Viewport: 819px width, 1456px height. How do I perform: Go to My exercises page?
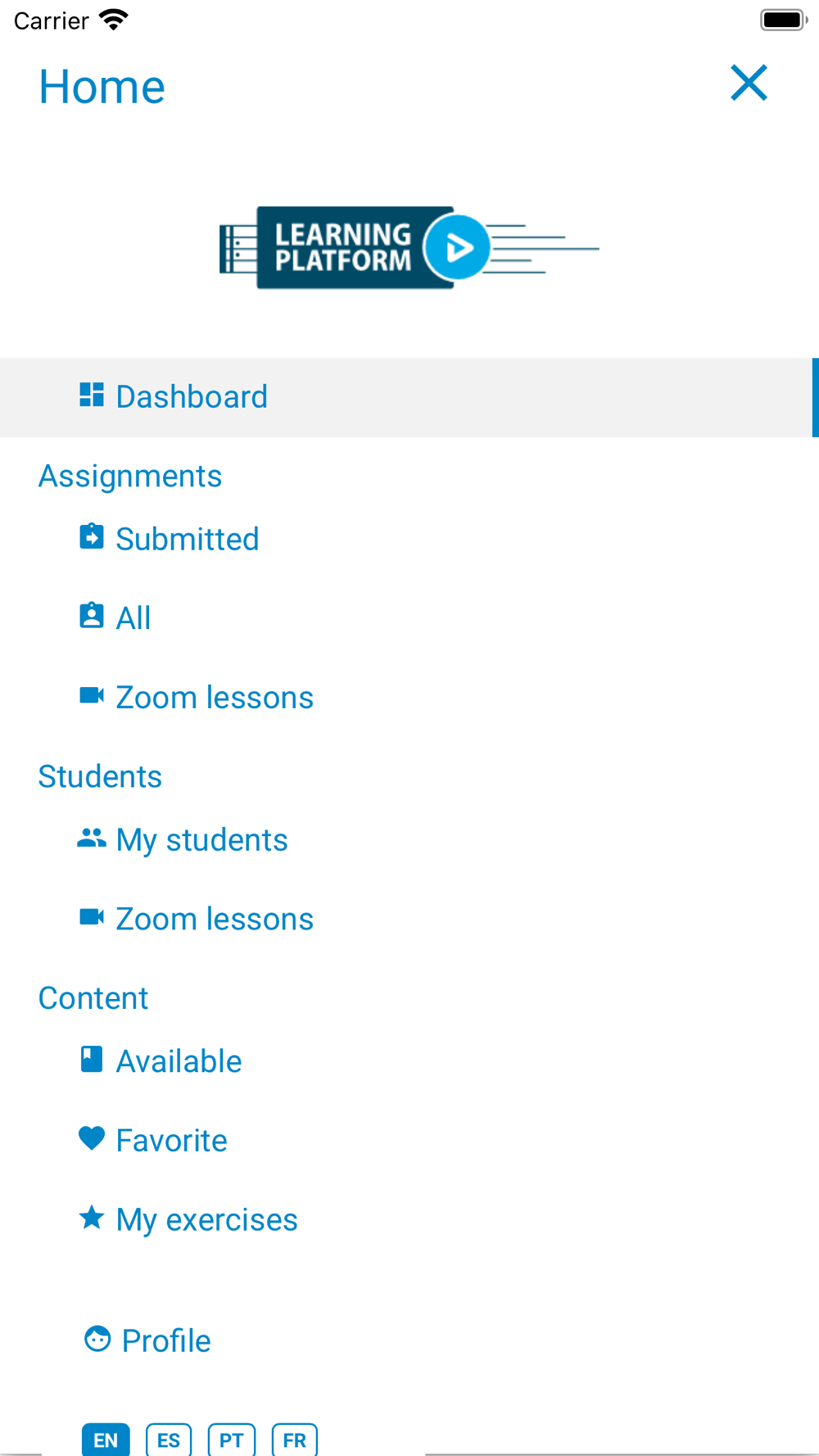pos(206,1219)
